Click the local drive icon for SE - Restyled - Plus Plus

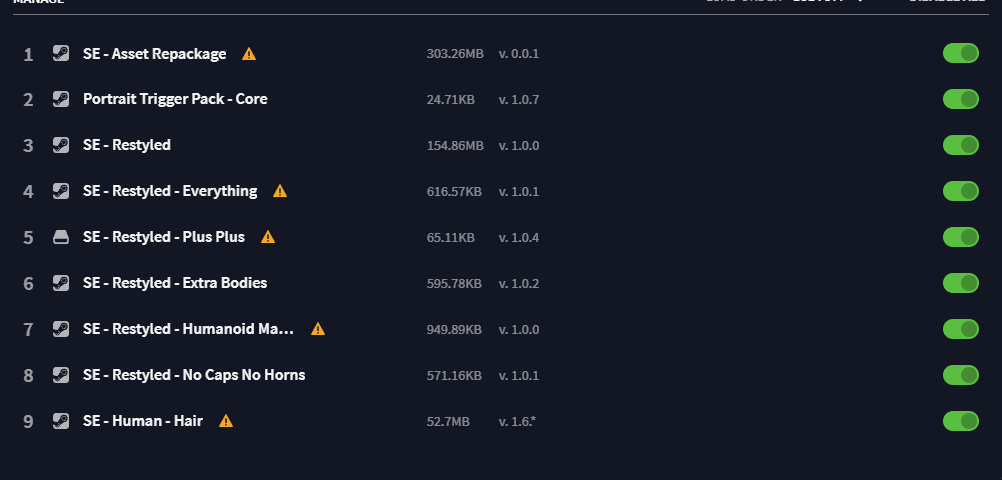pos(61,237)
